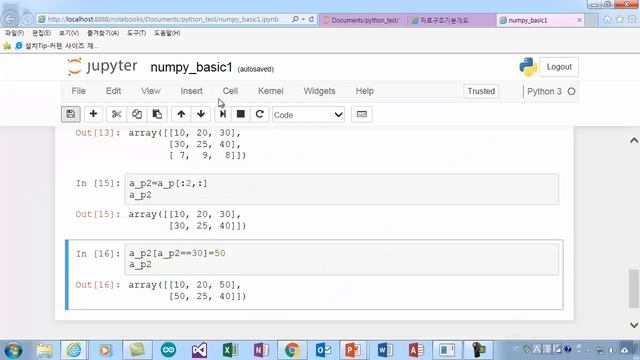Screen dimensions: 640x360
Task: Insert a cell below with the plus icon
Action: tap(93, 114)
